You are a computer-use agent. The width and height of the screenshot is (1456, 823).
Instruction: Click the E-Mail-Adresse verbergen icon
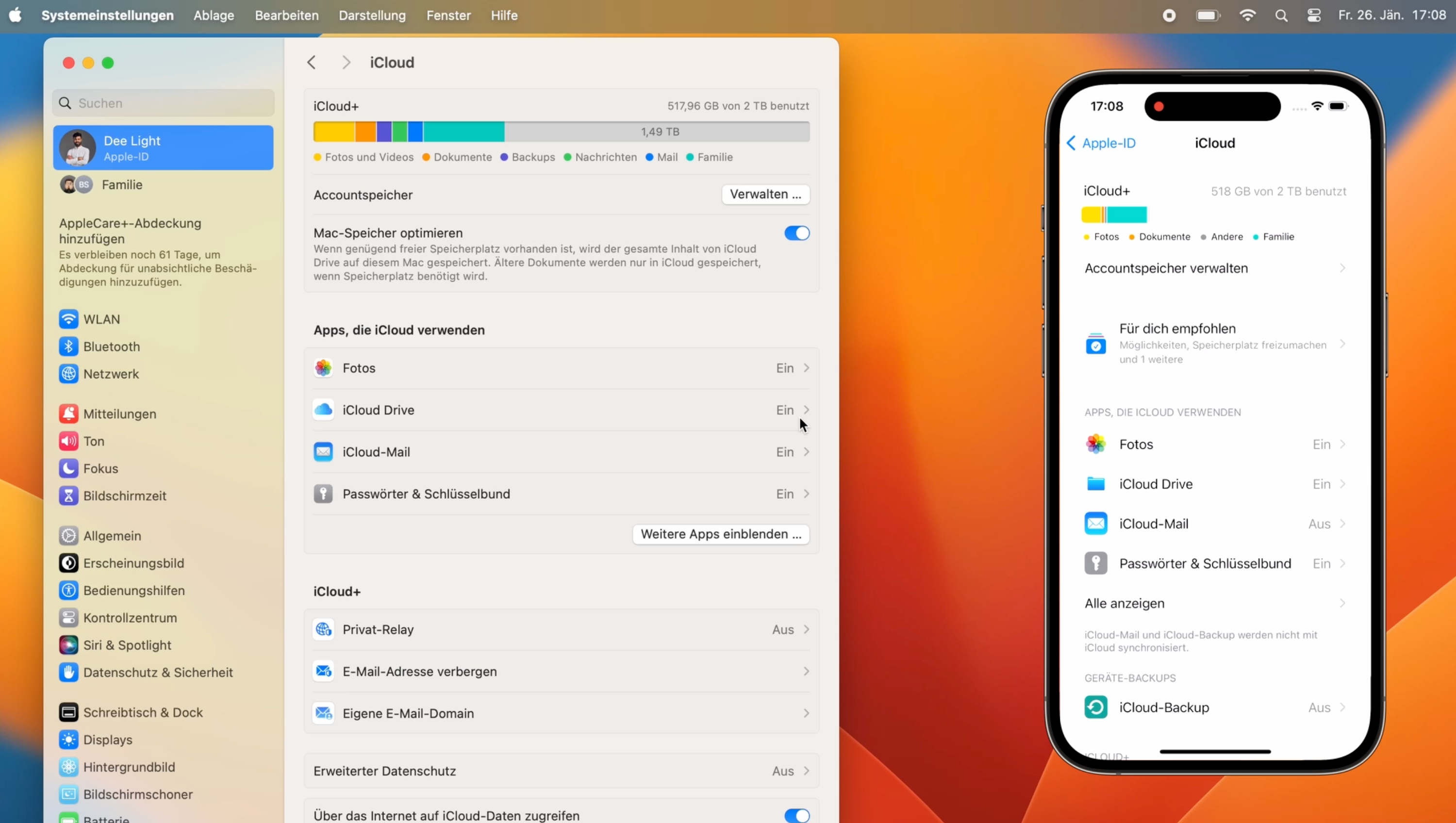tap(323, 671)
